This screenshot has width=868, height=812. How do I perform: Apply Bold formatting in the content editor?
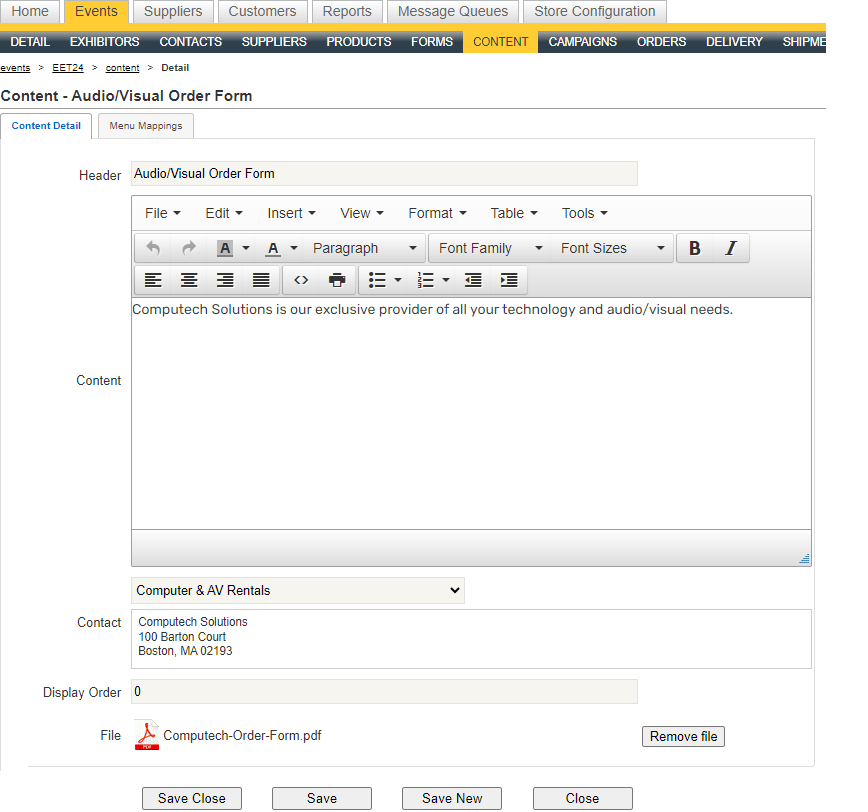[695, 248]
